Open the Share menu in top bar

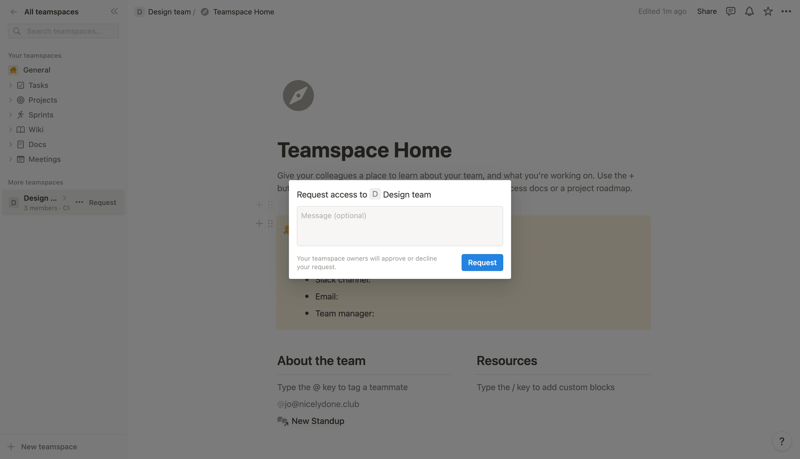point(707,11)
